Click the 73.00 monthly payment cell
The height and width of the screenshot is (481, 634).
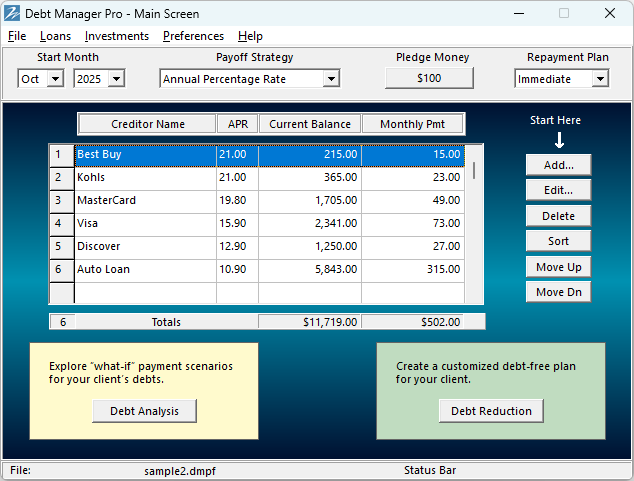[413, 225]
